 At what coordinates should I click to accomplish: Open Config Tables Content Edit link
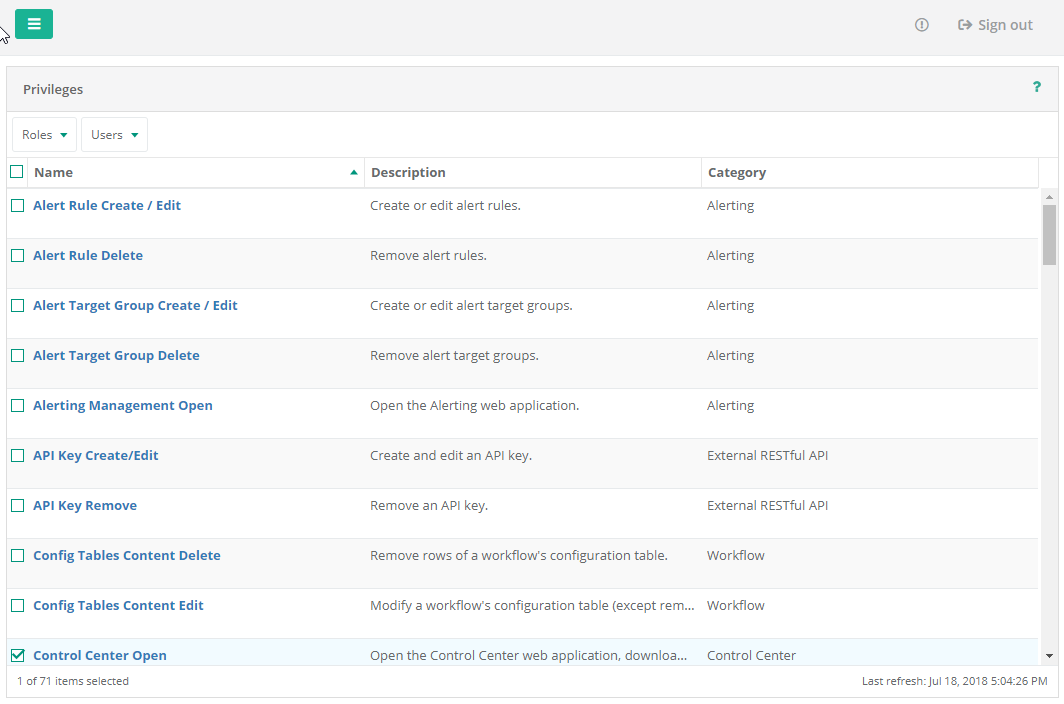tap(118, 605)
